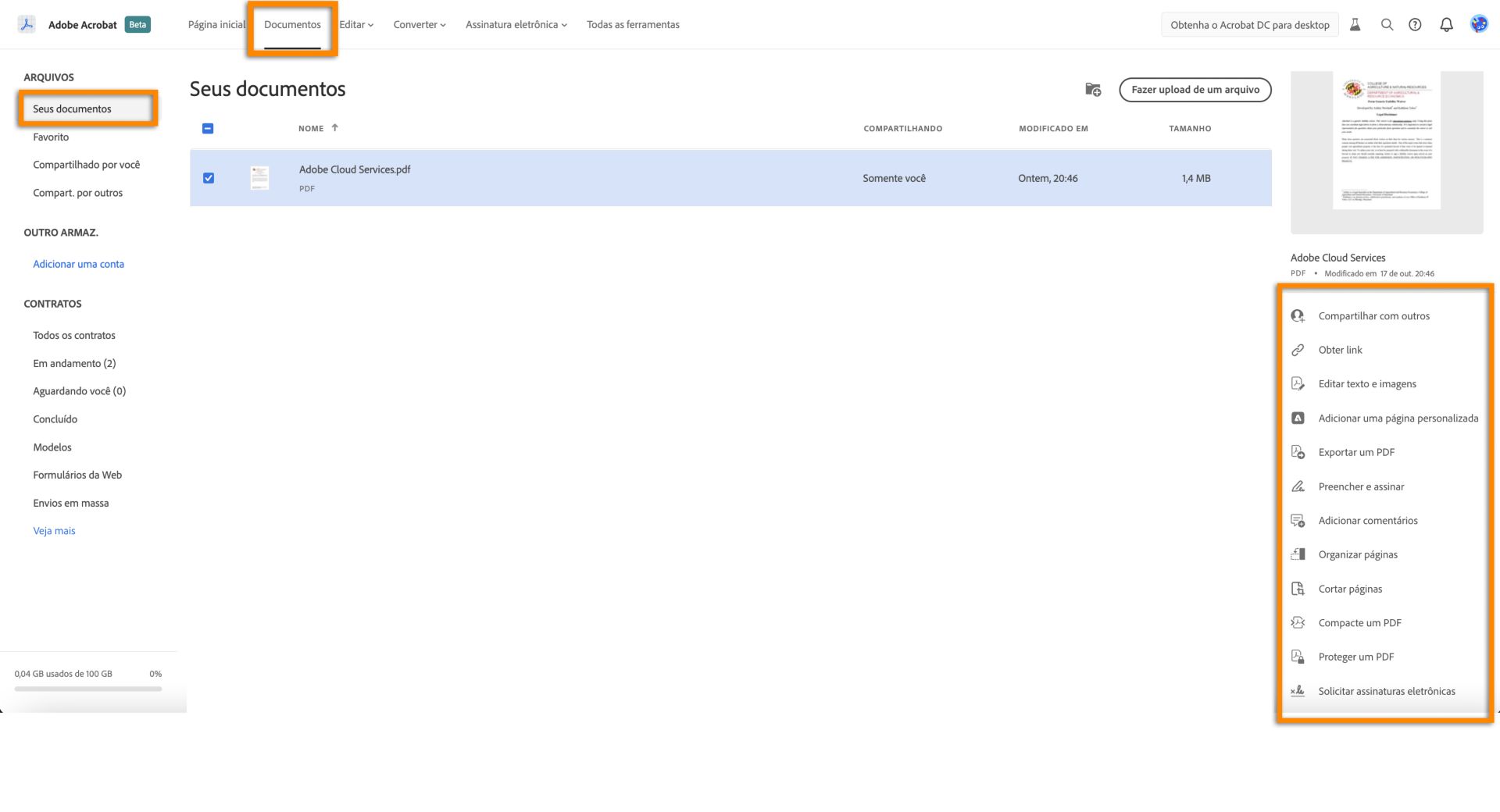1500x812 pixels.
Task: Open Compart. por outros
Action: pos(78,193)
